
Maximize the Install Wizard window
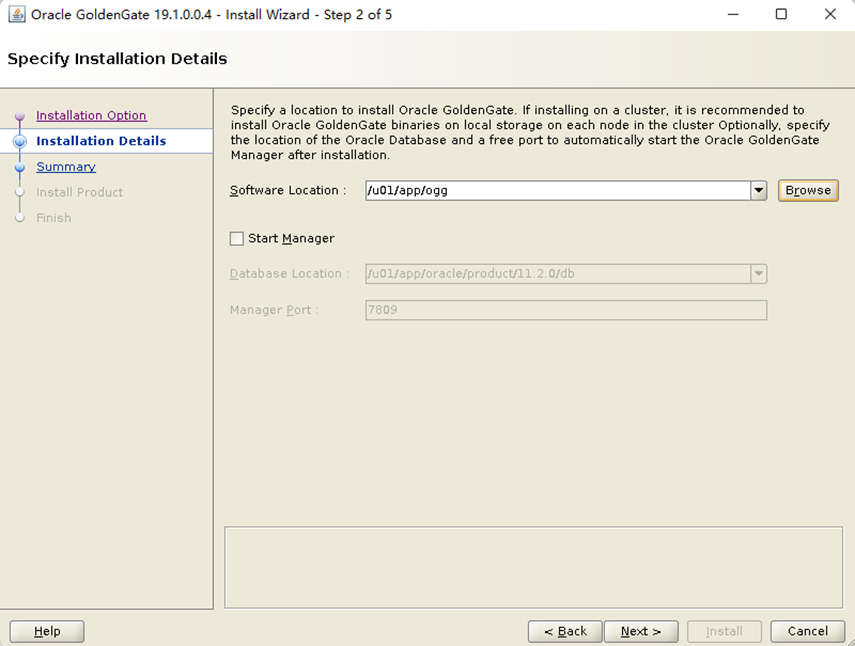click(781, 14)
